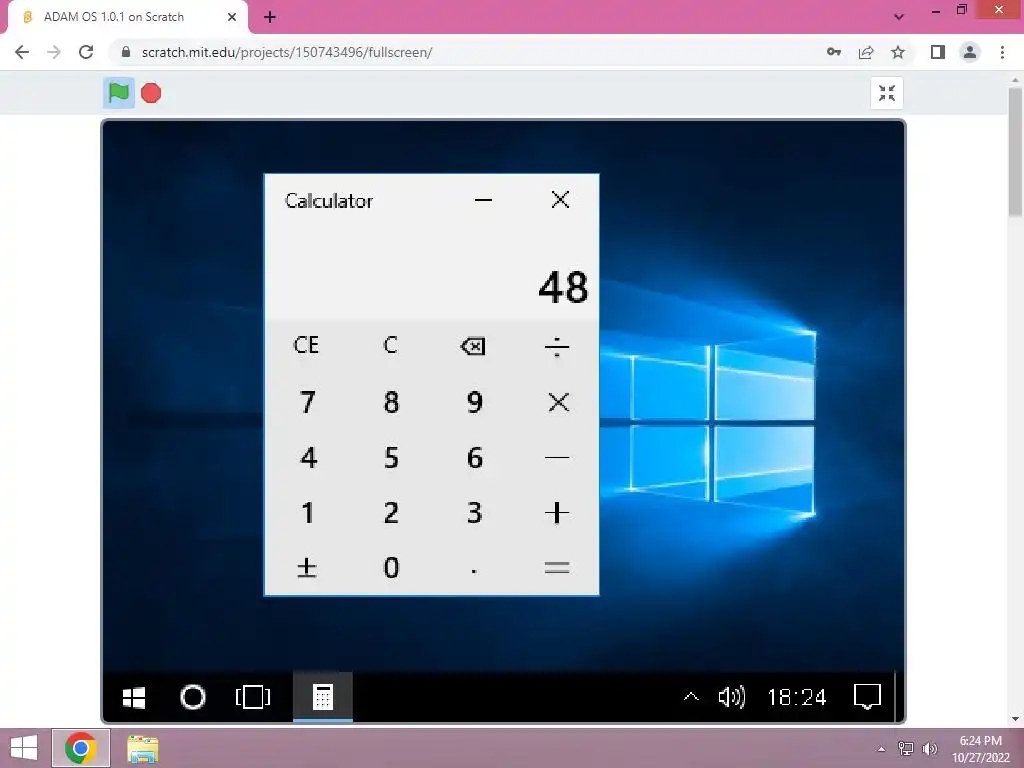The height and width of the screenshot is (768, 1024).
Task: Click the Cortana circle in ADAM OS taskbar
Action: pos(193,697)
